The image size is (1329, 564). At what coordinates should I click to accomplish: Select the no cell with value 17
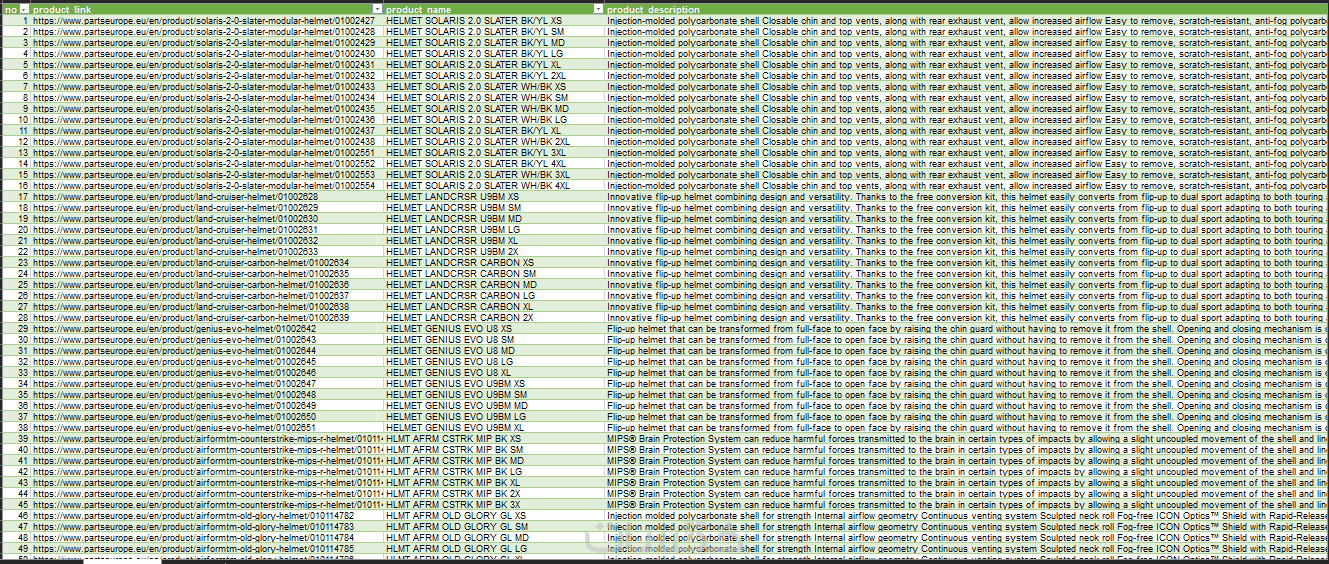coord(16,196)
